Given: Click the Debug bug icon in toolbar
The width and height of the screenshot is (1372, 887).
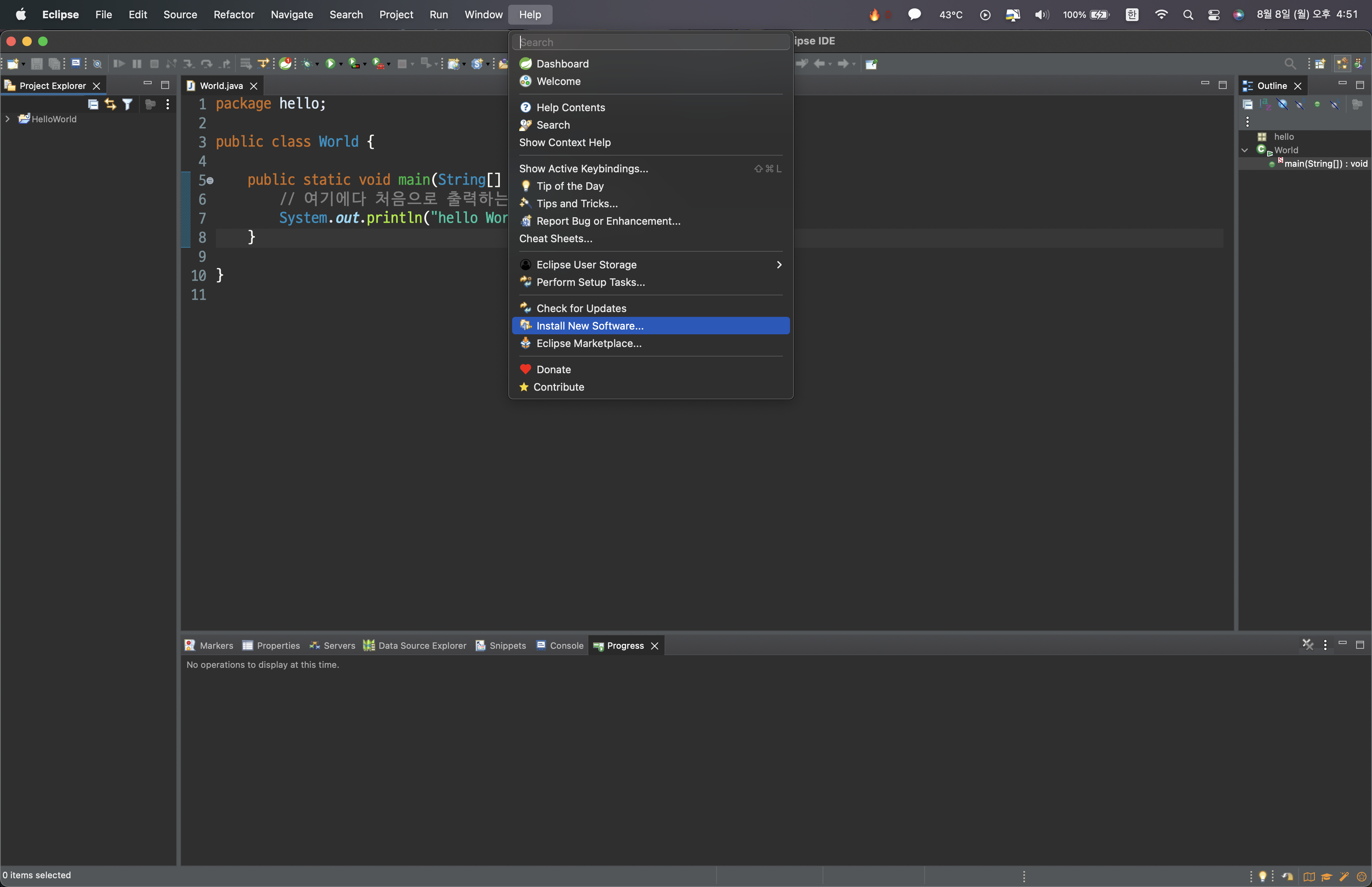Looking at the screenshot, I should [307, 64].
